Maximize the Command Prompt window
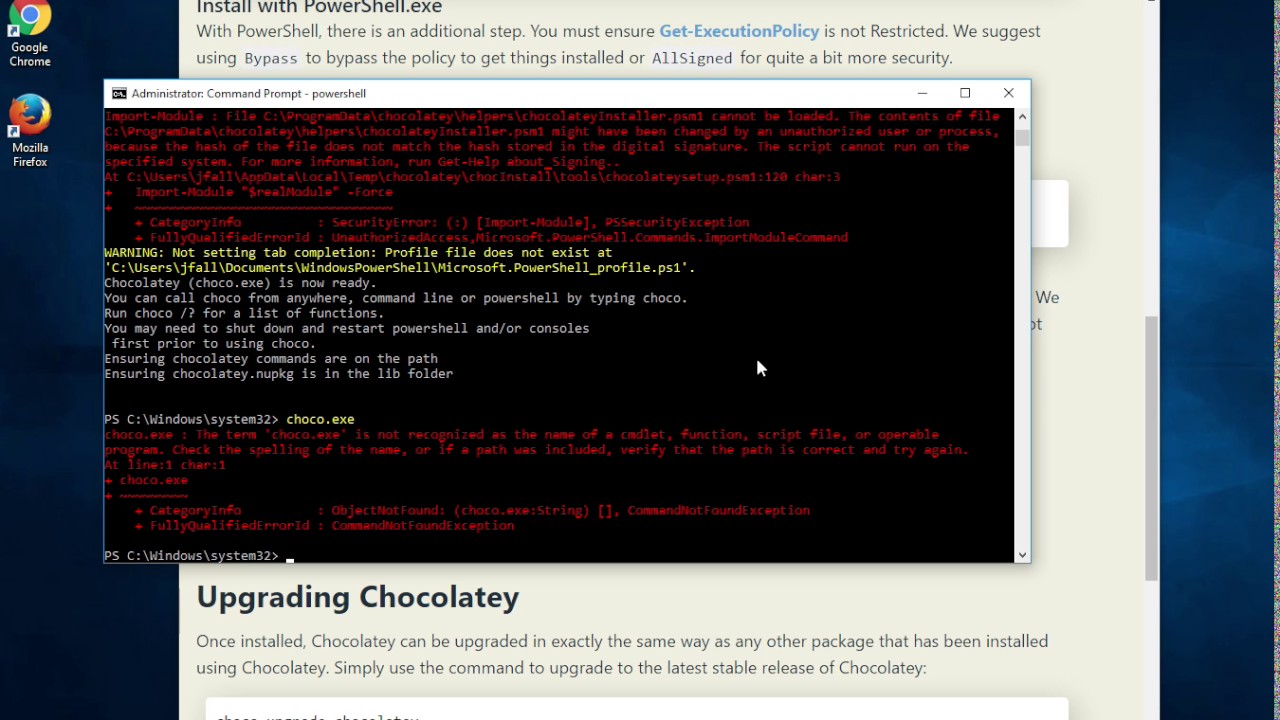This screenshot has width=1280, height=720. click(x=965, y=93)
